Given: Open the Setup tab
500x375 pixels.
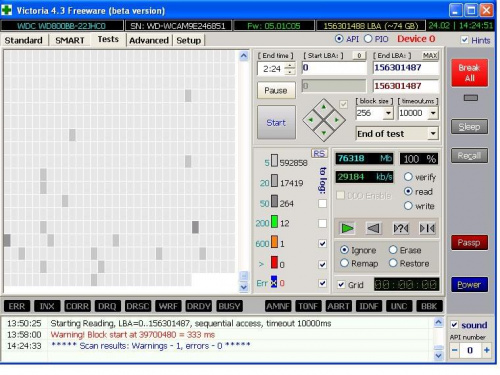Looking at the screenshot, I should [x=189, y=40].
